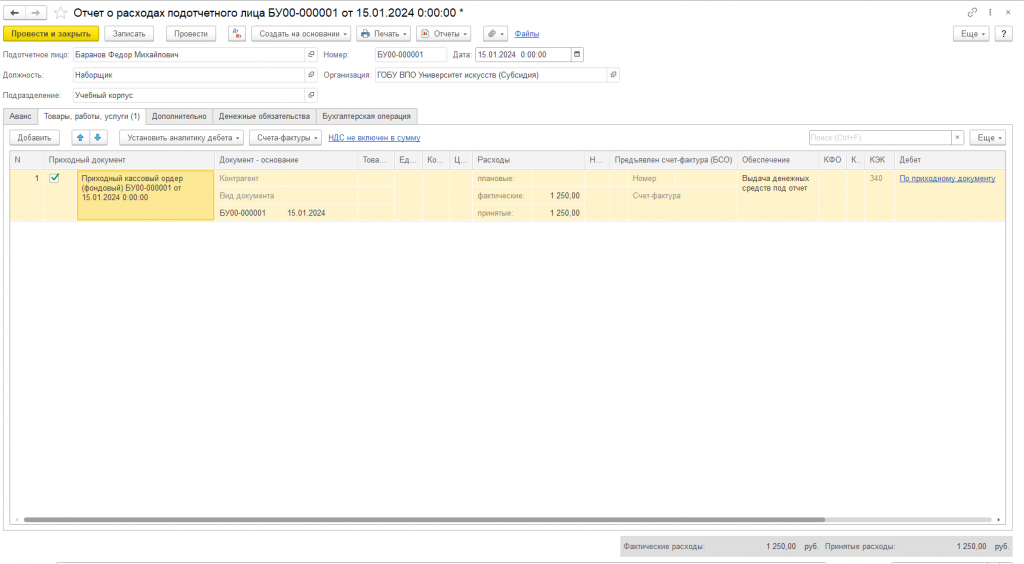The height and width of the screenshot is (564, 1024).
Task: Select Приходный кассовый ордер cell
Action: (x=145, y=195)
